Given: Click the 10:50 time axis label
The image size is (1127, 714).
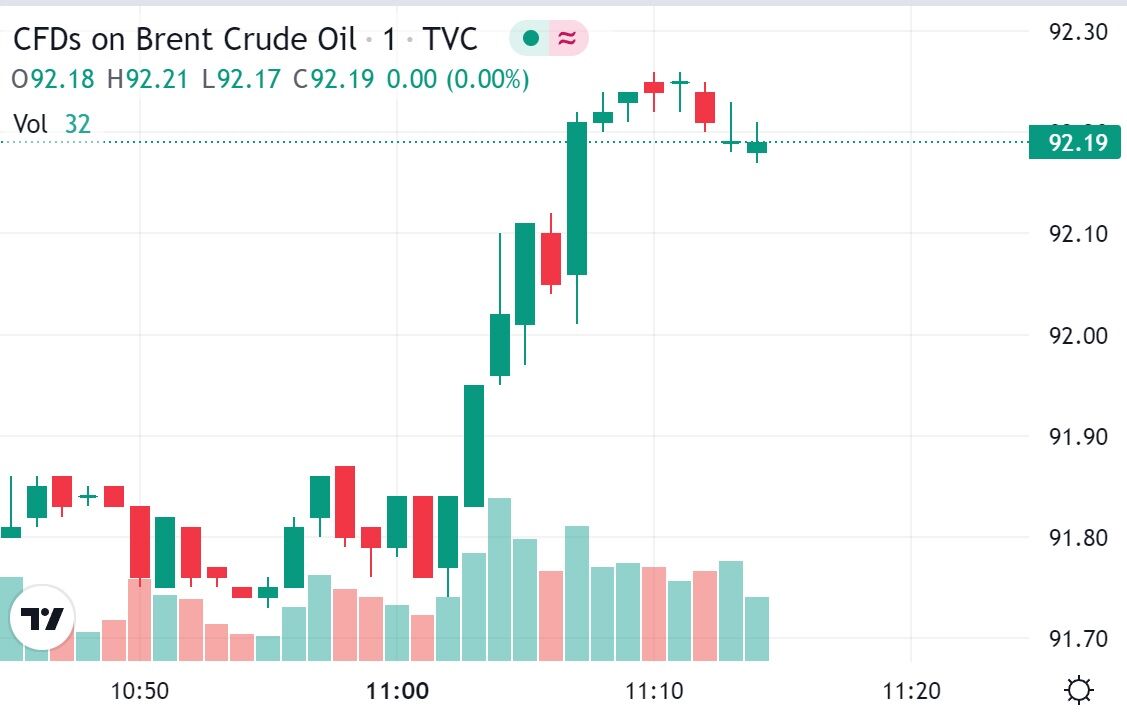Looking at the screenshot, I should click(139, 690).
